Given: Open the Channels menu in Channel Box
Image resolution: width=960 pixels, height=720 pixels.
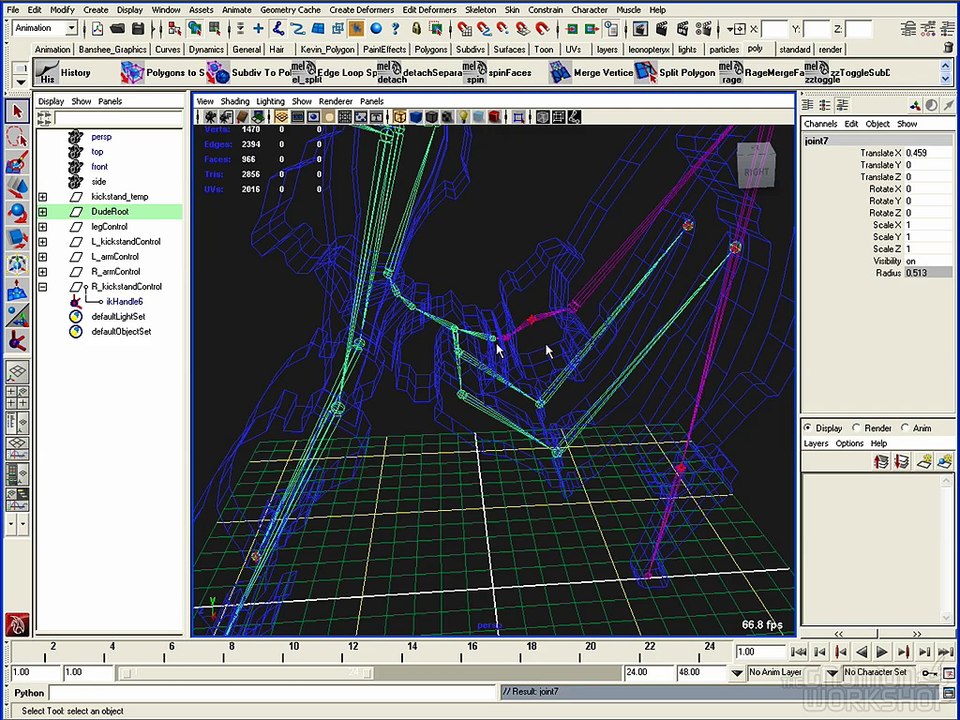Looking at the screenshot, I should pyautogui.click(x=820, y=124).
